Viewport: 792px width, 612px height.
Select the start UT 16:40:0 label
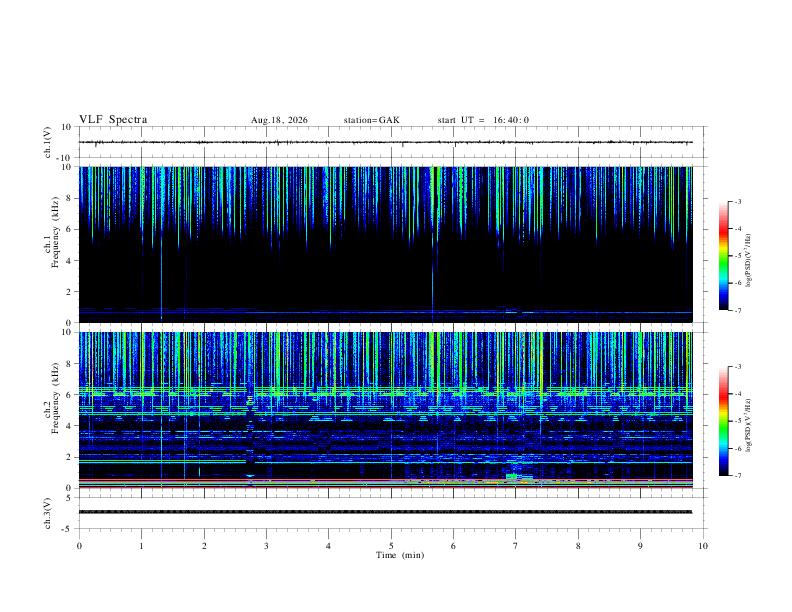pos(483,120)
